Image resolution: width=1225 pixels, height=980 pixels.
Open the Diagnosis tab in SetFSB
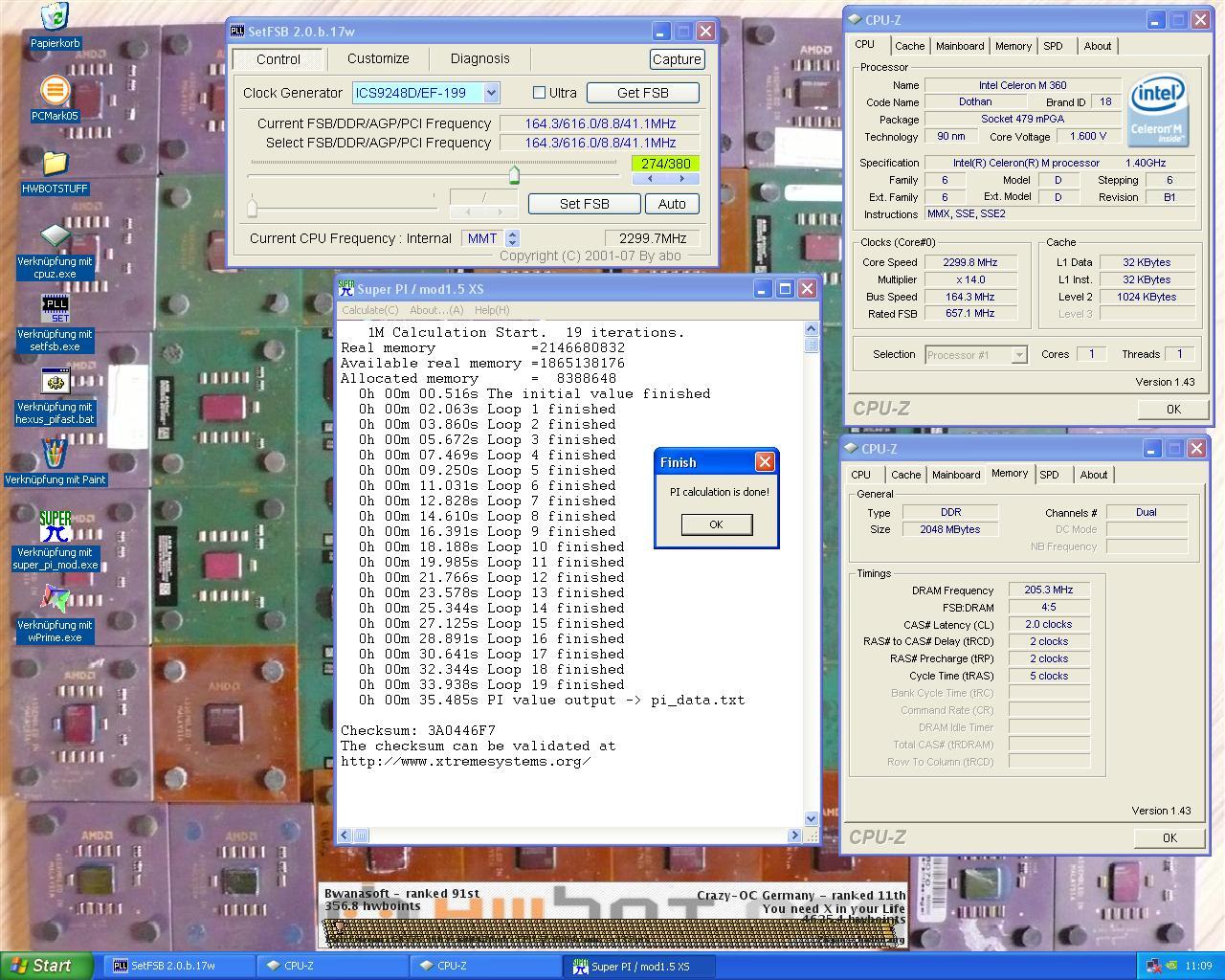[x=479, y=58]
